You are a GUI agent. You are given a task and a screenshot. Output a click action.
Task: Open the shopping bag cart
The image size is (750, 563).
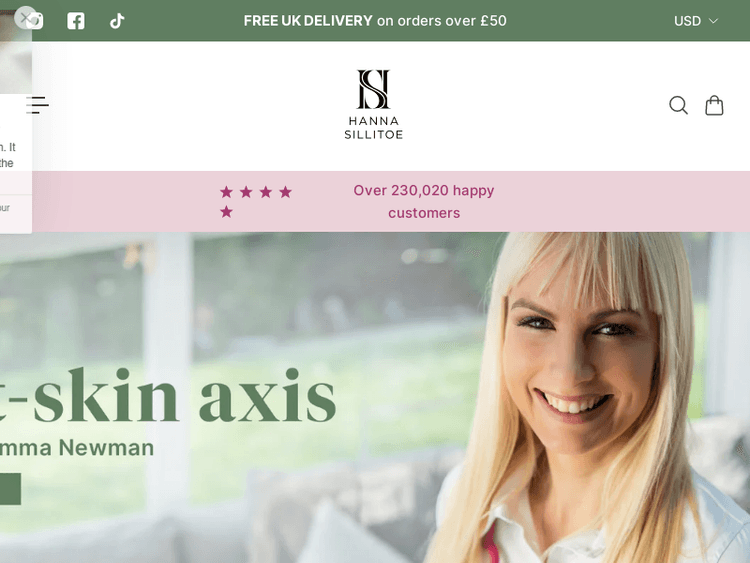click(714, 105)
